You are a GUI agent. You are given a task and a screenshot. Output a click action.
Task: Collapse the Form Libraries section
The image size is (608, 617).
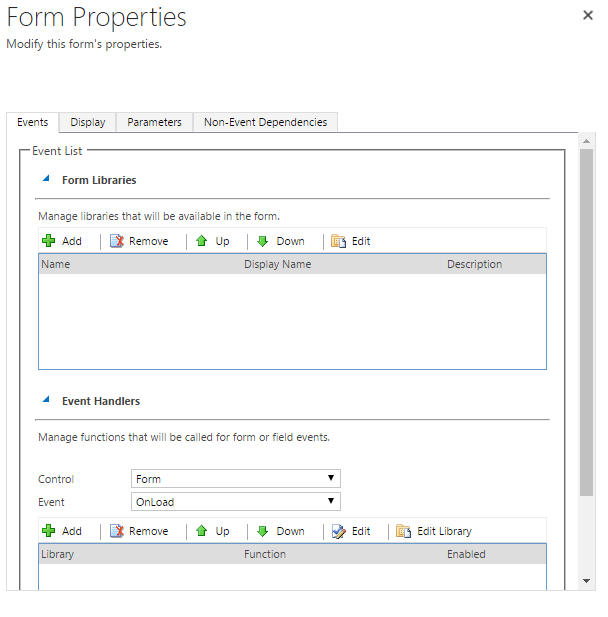pyautogui.click(x=45, y=180)
